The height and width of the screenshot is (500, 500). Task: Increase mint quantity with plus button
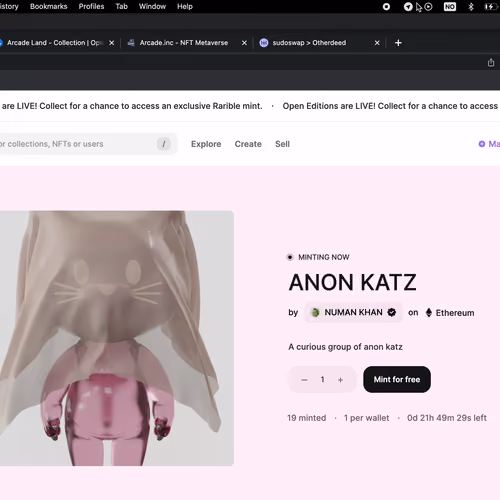pos(340,380)
